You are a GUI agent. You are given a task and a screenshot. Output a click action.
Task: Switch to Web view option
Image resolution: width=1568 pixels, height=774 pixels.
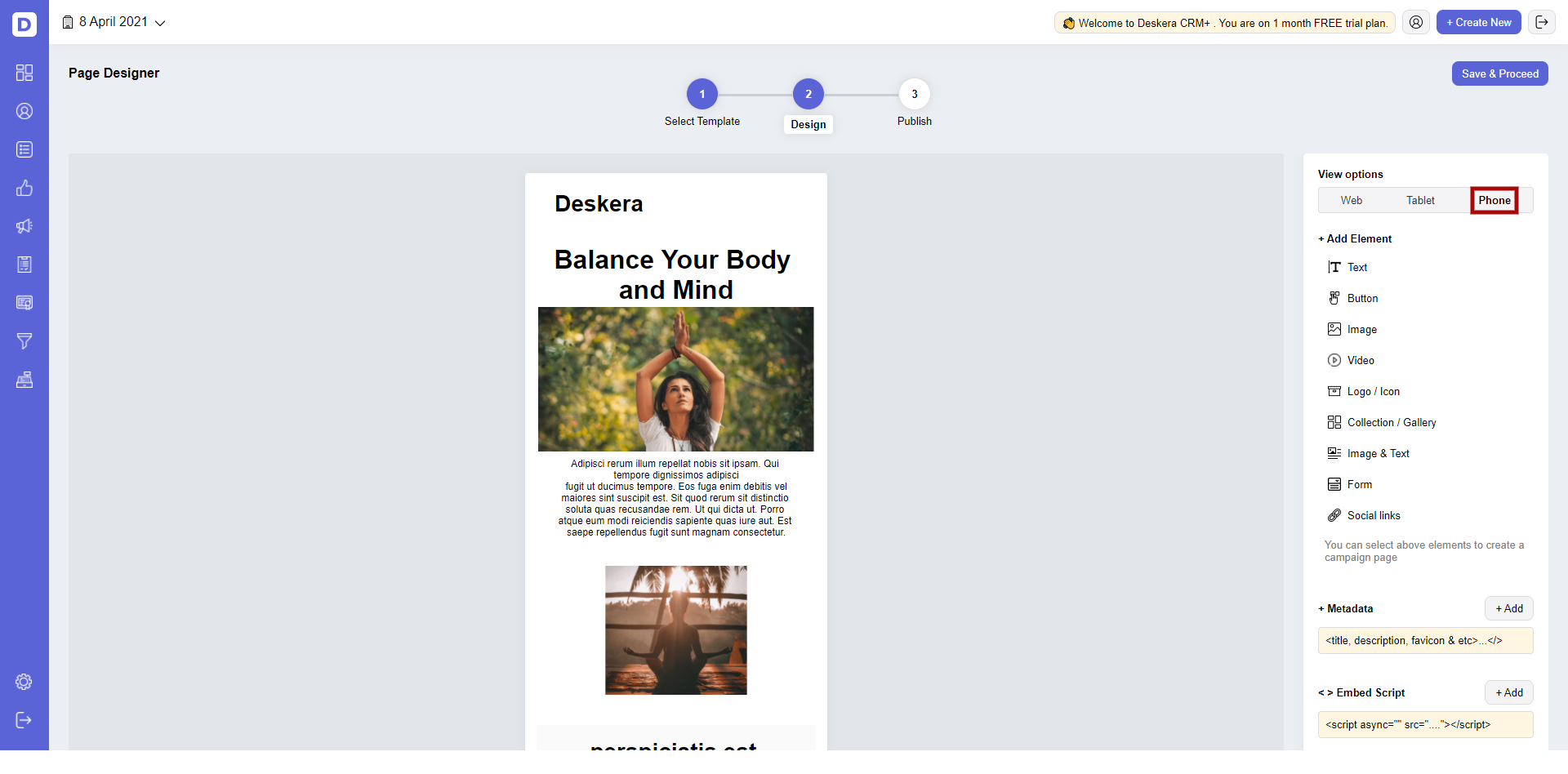pos(1352,200)
